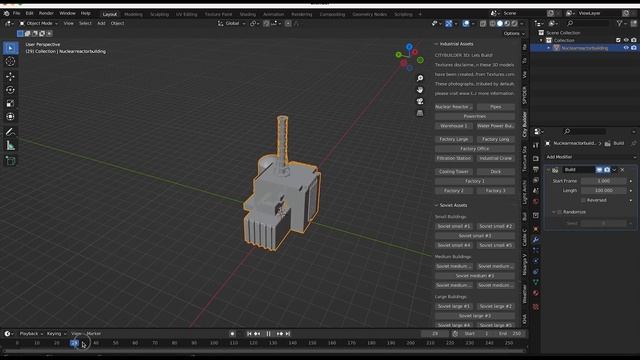640x360 pixels.
Task: Switch to the Modeling workspace tab
Action: coord(133,14)
